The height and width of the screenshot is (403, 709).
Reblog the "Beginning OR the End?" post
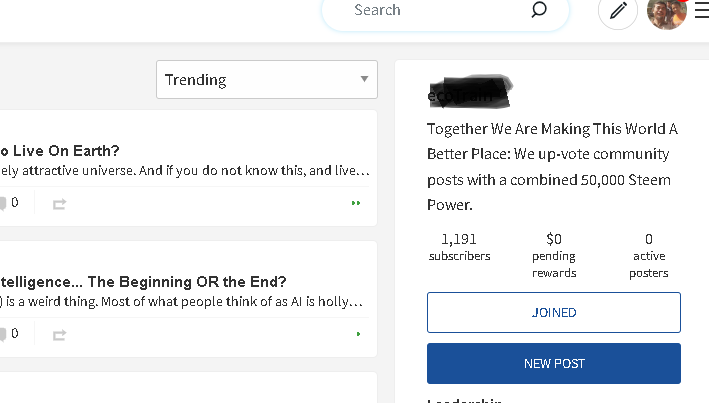59,334
